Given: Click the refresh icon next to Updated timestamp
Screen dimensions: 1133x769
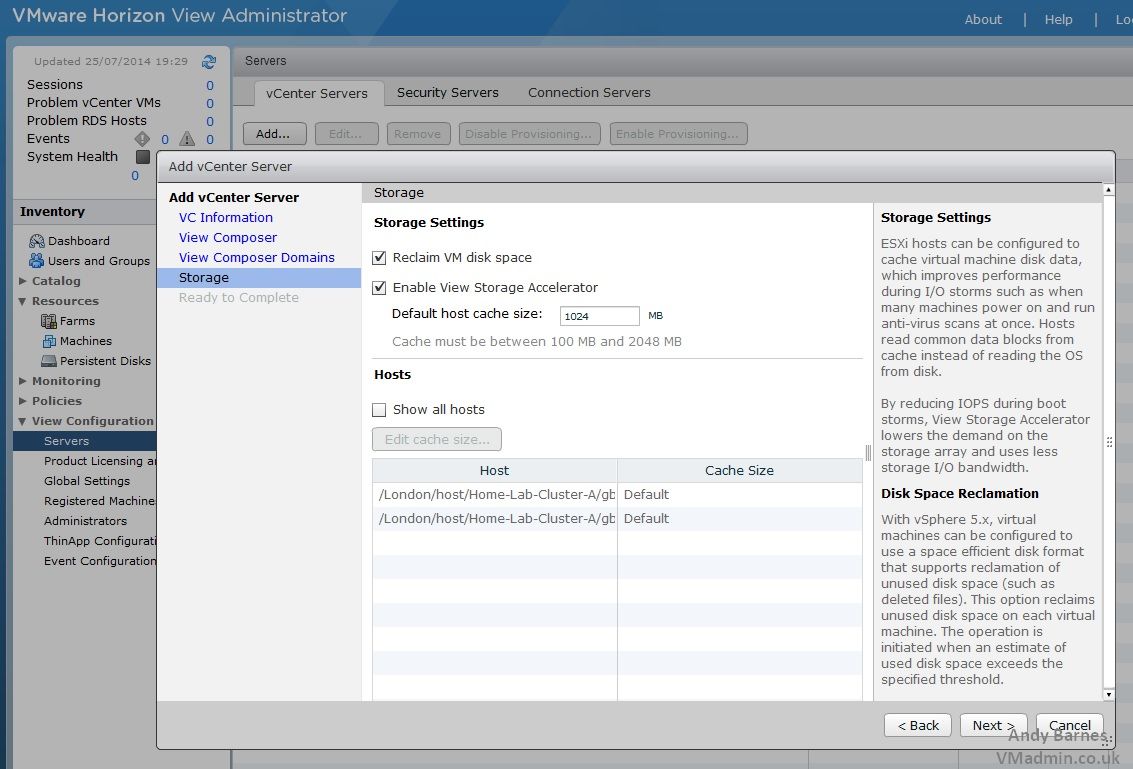Looking at the screenshot, I should [209, 61].
